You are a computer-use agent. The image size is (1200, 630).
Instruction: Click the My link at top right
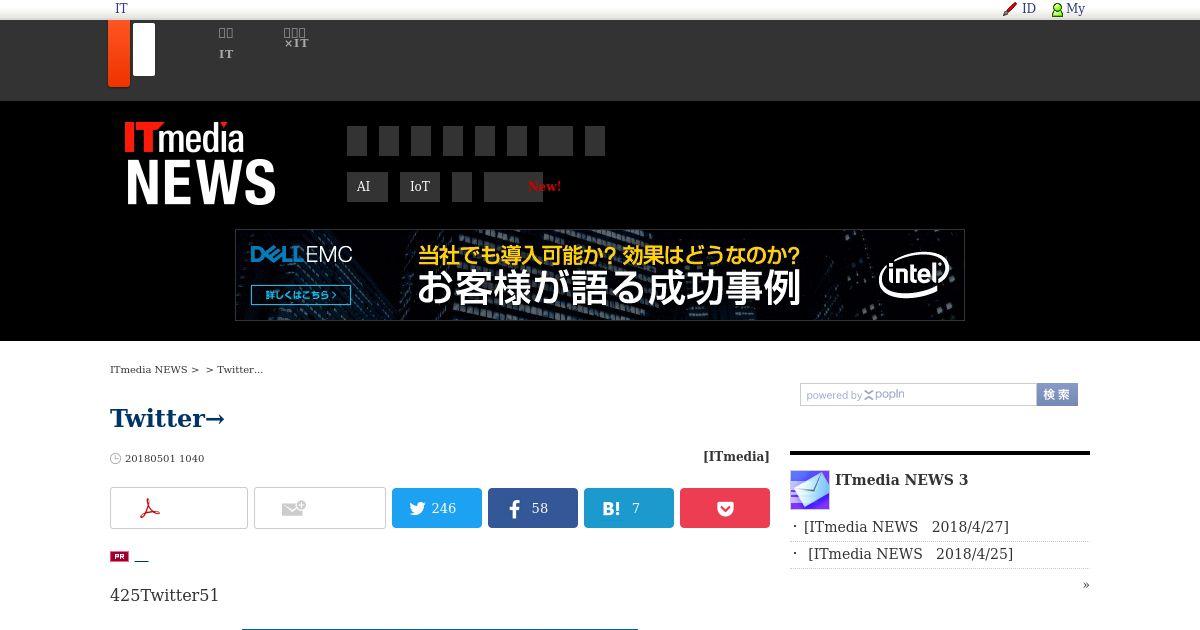click(x=1076, y=9)
